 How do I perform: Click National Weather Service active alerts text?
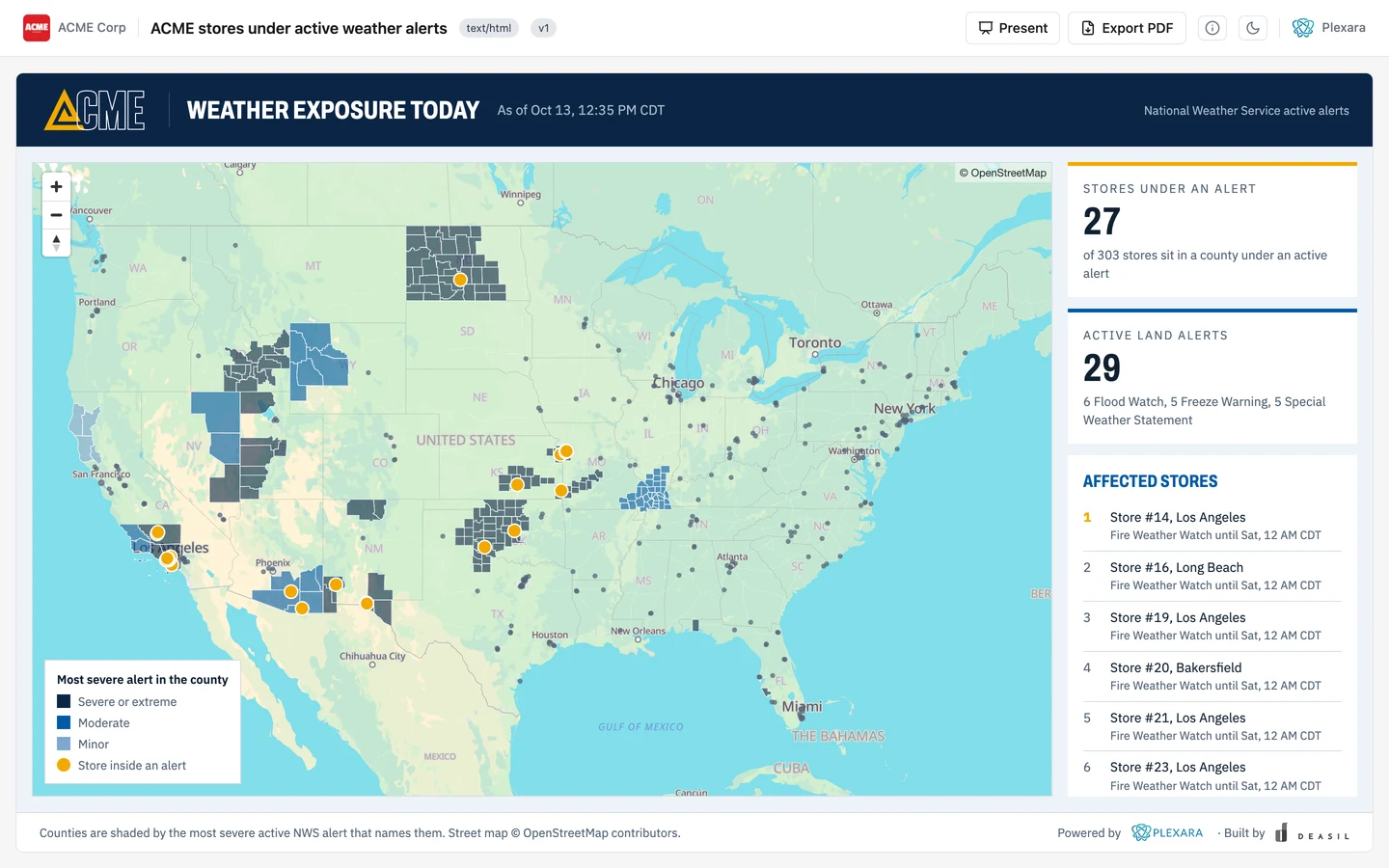pyautogui.click(x=1246, y=111)
